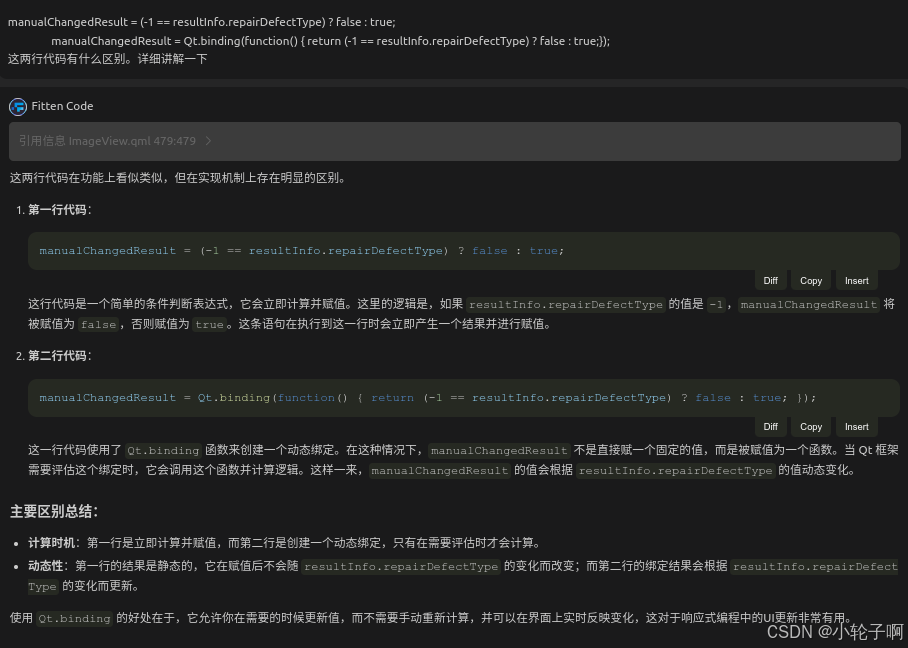The width and height of the screenshot is (908, 648).
Task: Select the manualChangedResult inline code badge
Action: coord(809,304)
